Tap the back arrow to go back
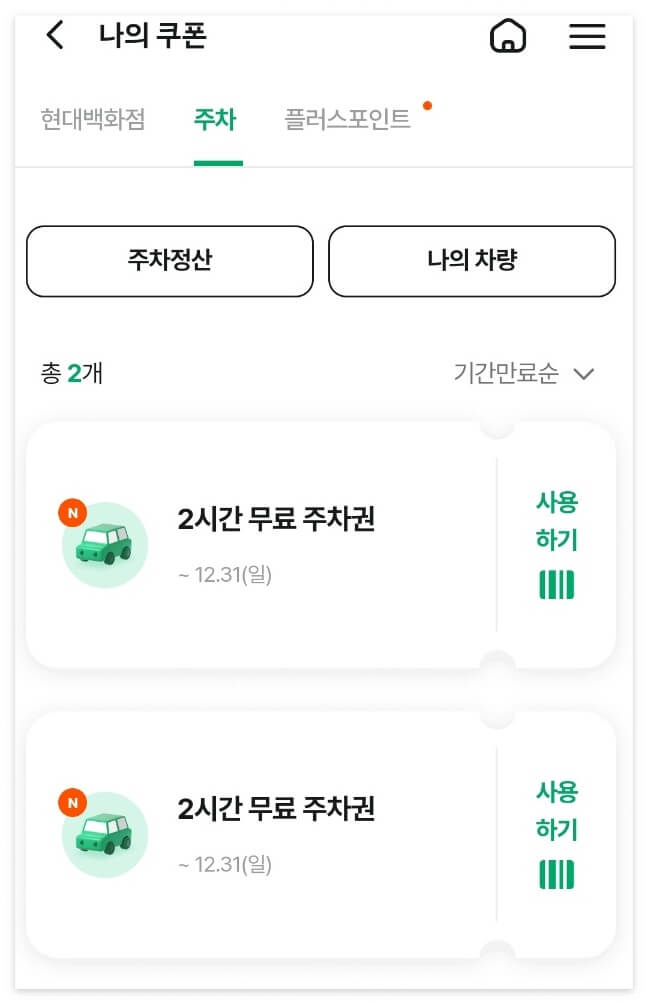The width and height of the screenshot is (648, 1004). pyautogui.click(x=53, y=35)
